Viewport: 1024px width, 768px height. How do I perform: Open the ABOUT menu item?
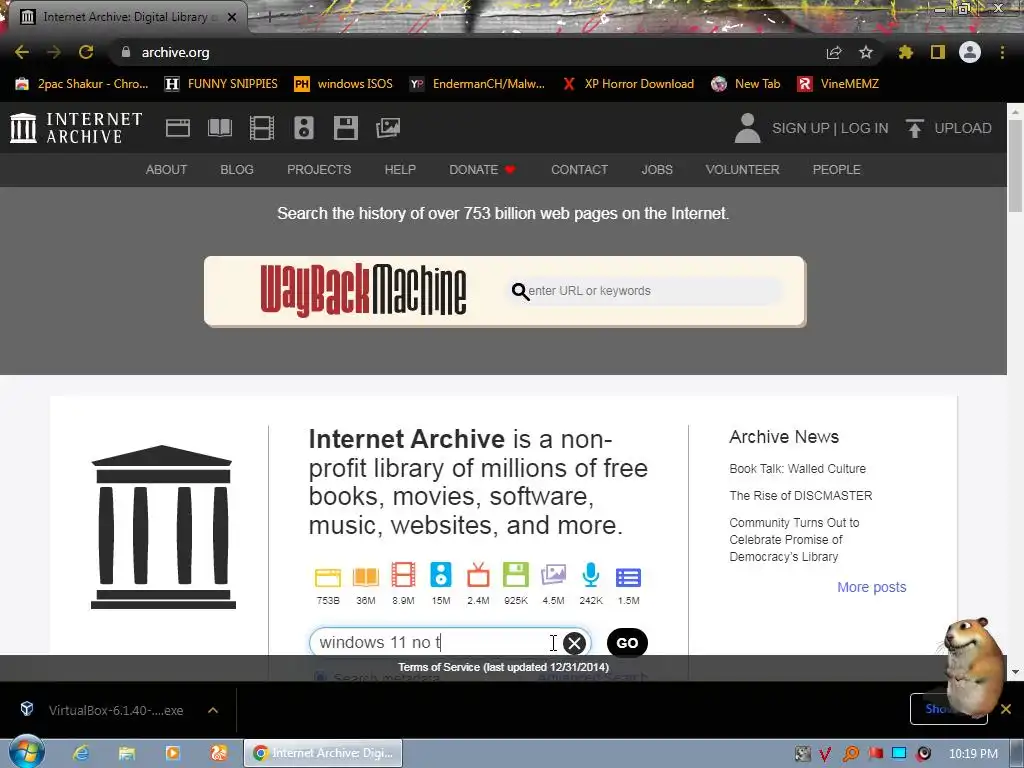(x=166, y=170)
